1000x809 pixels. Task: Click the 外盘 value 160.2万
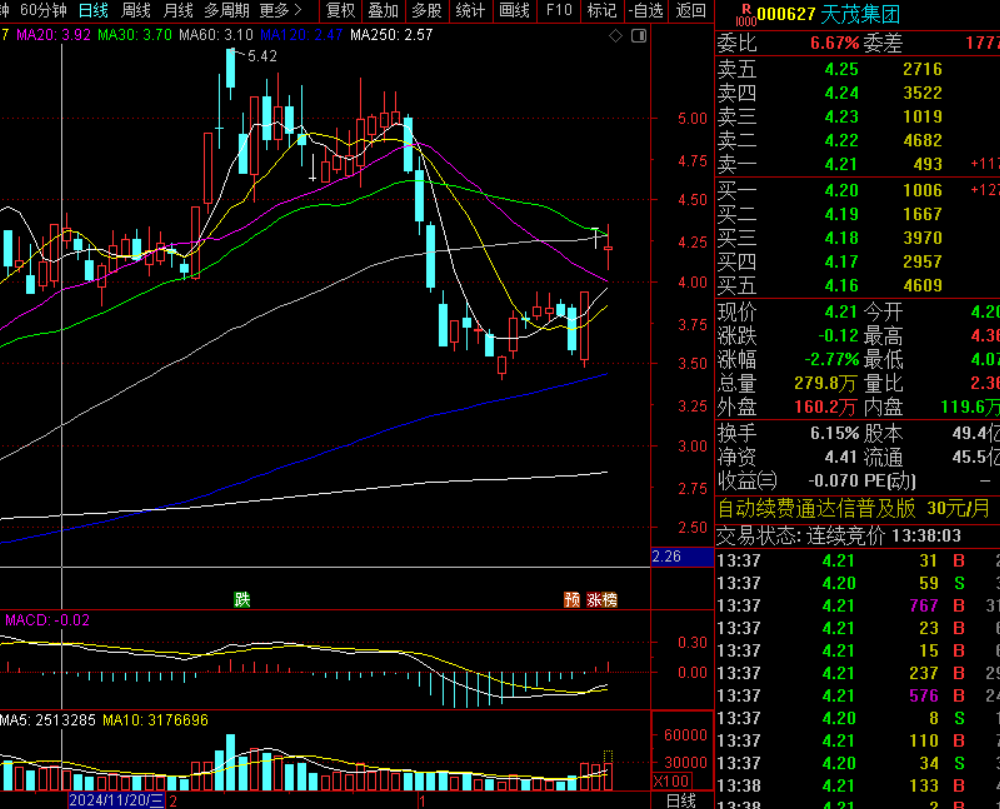[825, 407]
